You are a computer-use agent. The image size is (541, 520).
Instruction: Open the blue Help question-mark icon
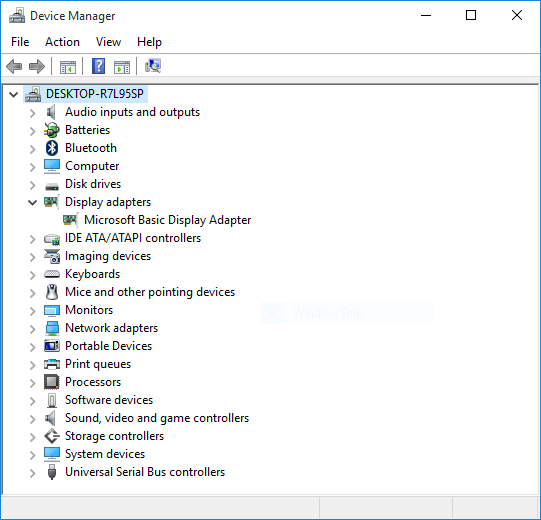click(x=98, y=66)
